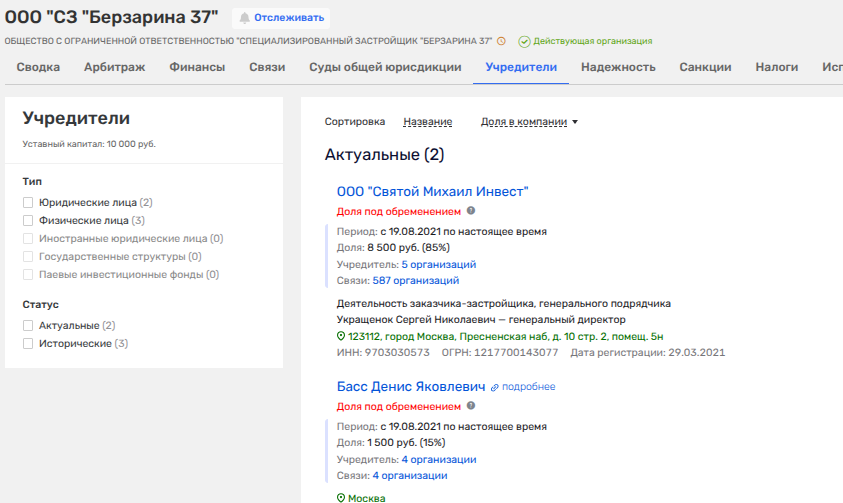Check the Физические лица filter
This screenshot has height=503, width=843.
click(29, 220)
